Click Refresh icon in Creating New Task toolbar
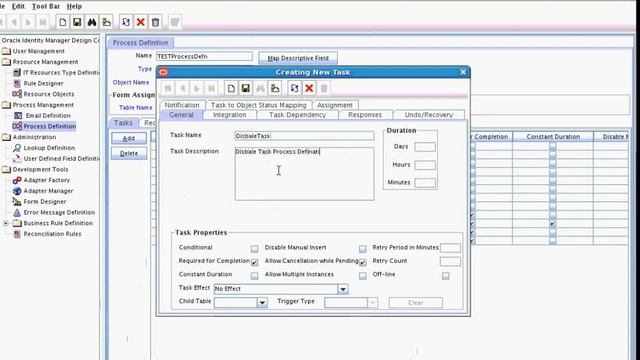Screen dimensions: 640x360 294,88
